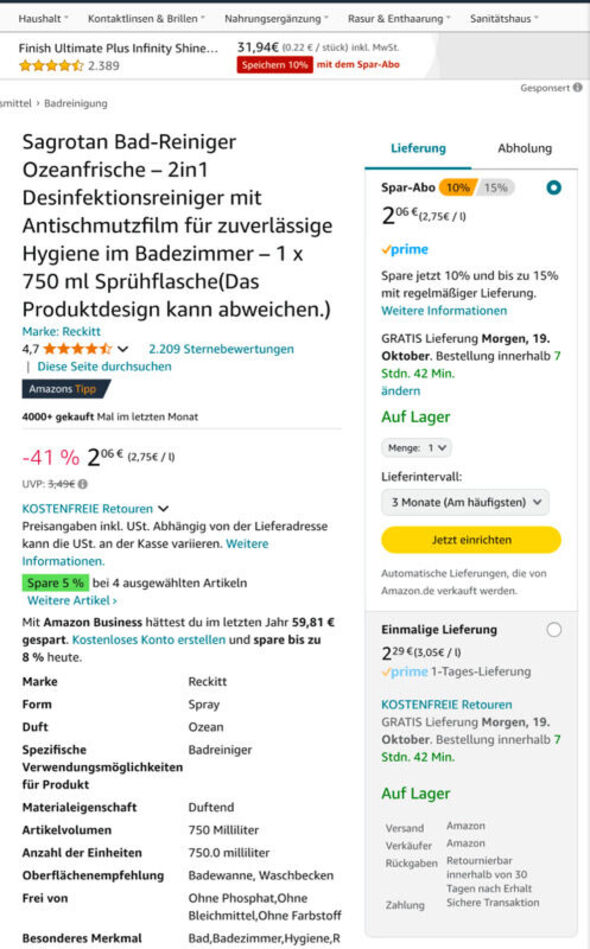Click the prime logo in Einmalige Lieferung

coord(405,672)
